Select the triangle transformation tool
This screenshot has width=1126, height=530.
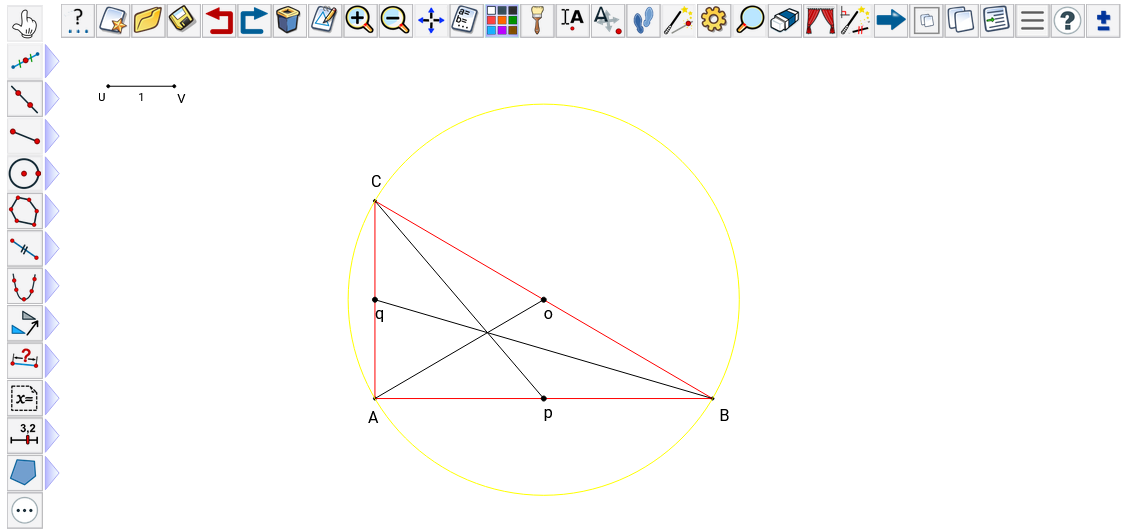pyautogui.click(x=25, y=322)
